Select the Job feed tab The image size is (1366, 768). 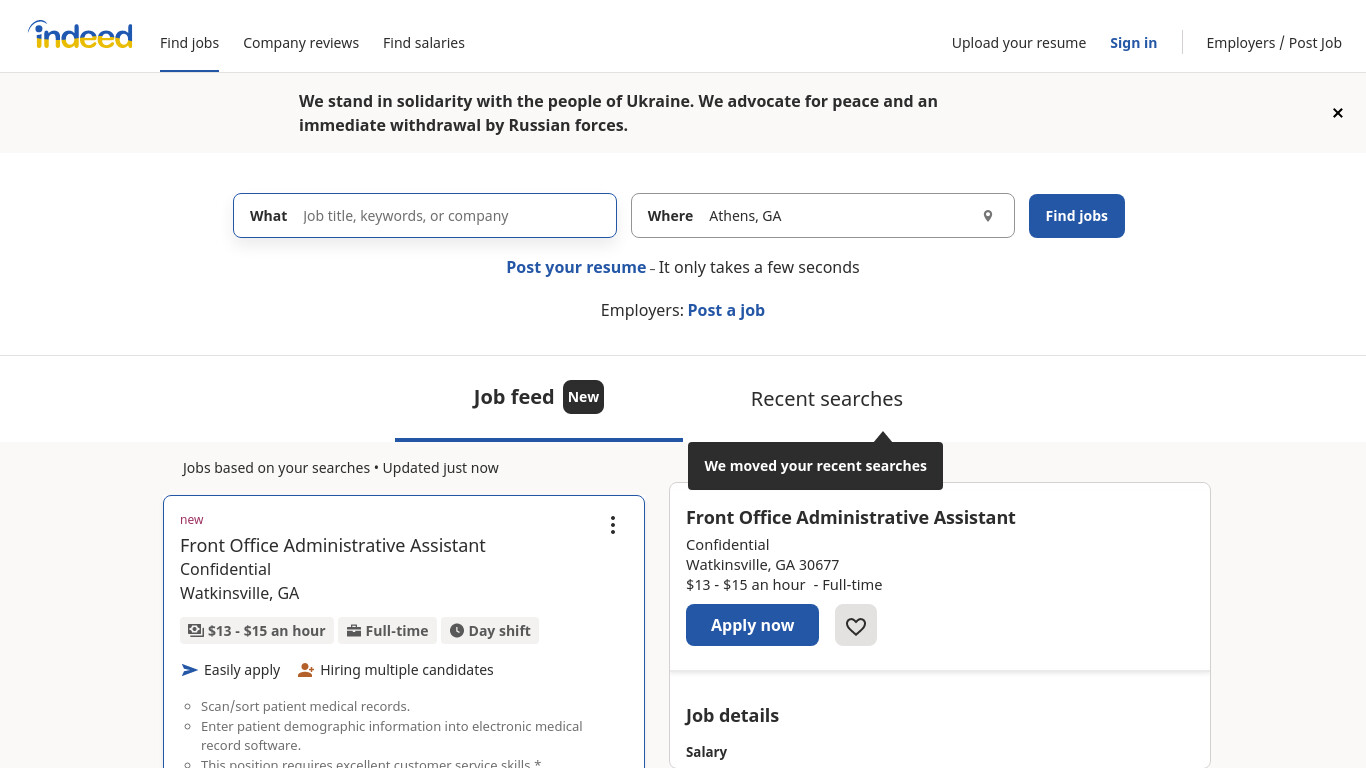coord(539,397)
